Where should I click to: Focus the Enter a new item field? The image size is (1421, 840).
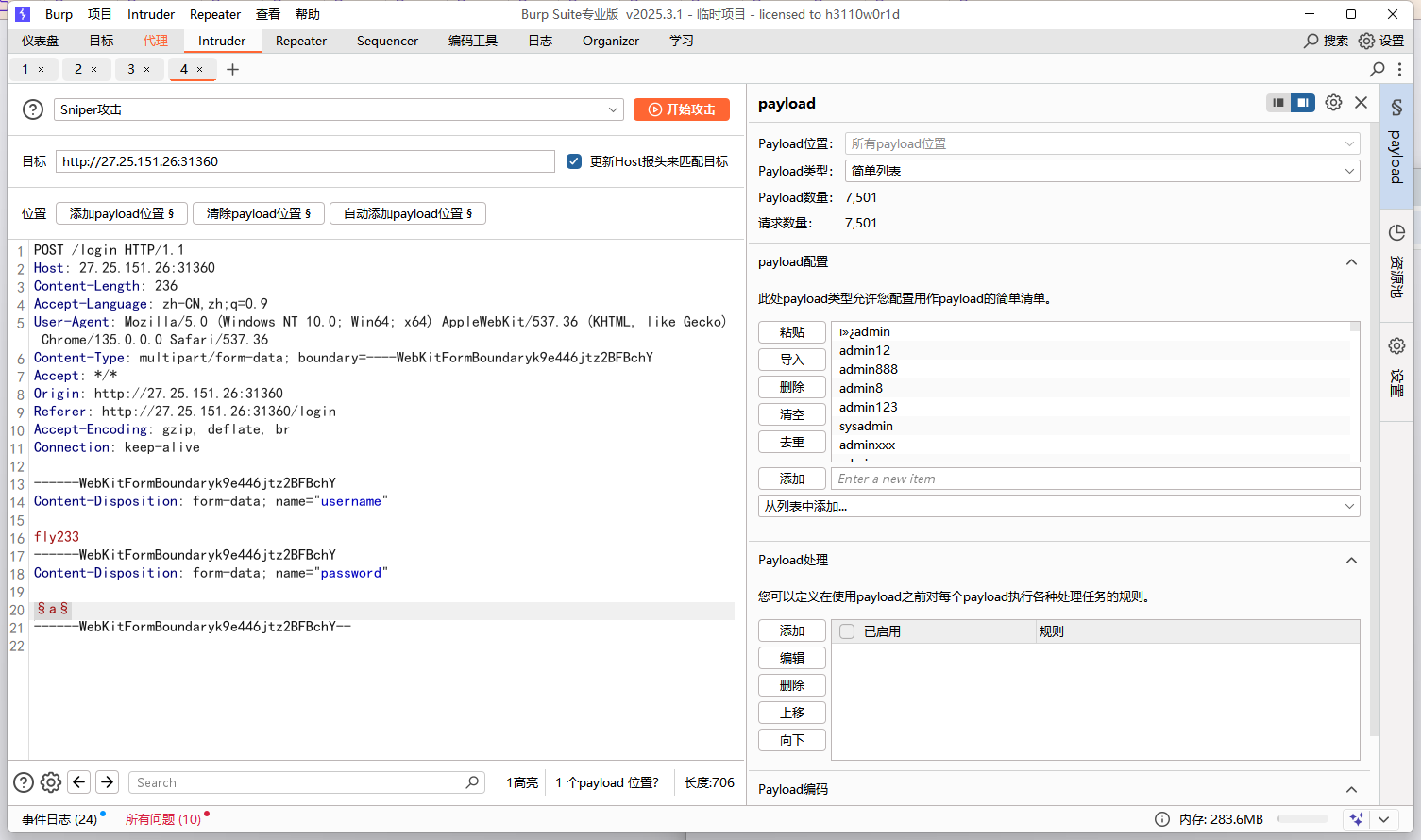(1095, 479)
